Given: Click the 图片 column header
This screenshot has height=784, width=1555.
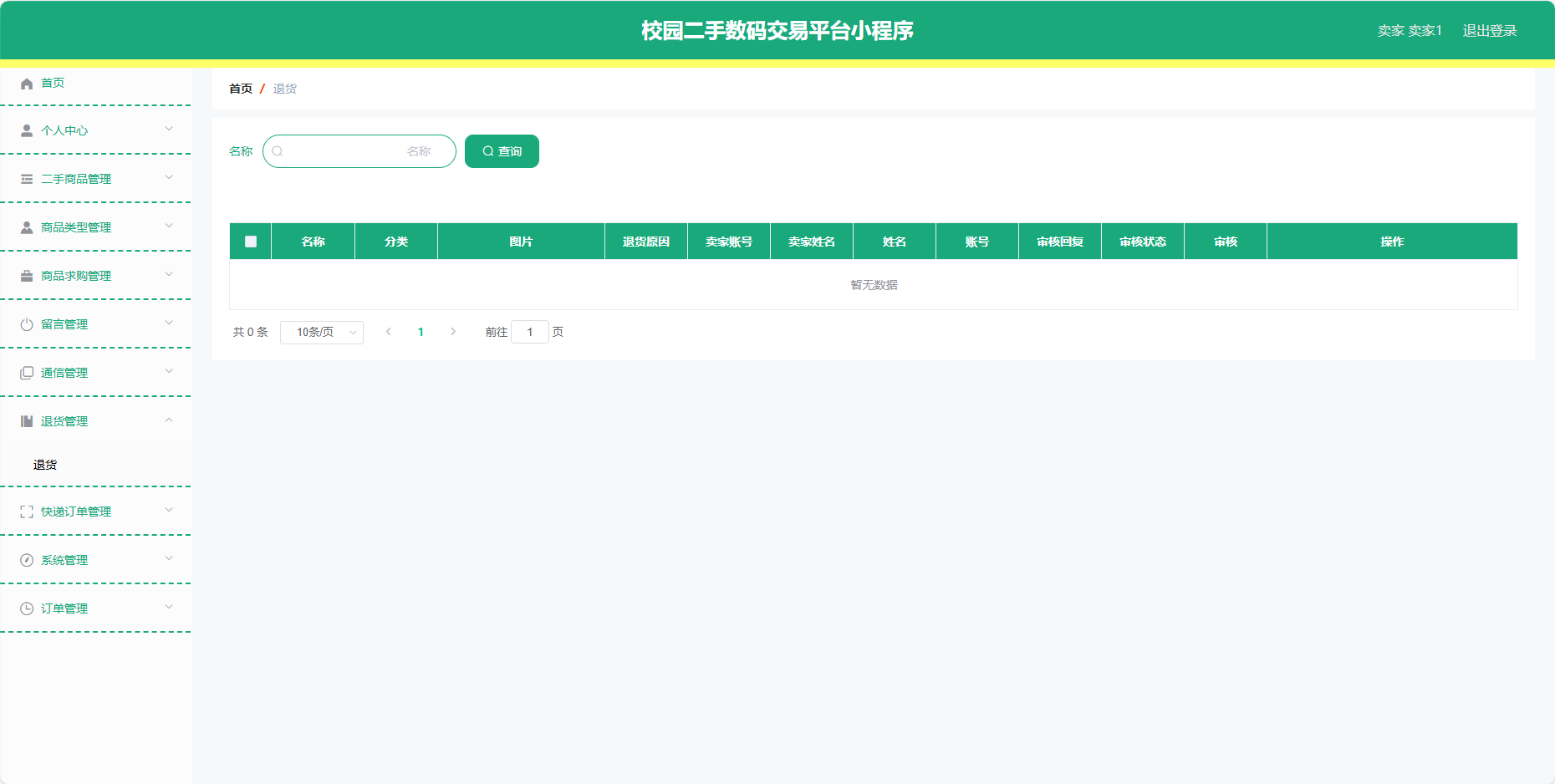Looking at the screenshot, I should 521,242.
